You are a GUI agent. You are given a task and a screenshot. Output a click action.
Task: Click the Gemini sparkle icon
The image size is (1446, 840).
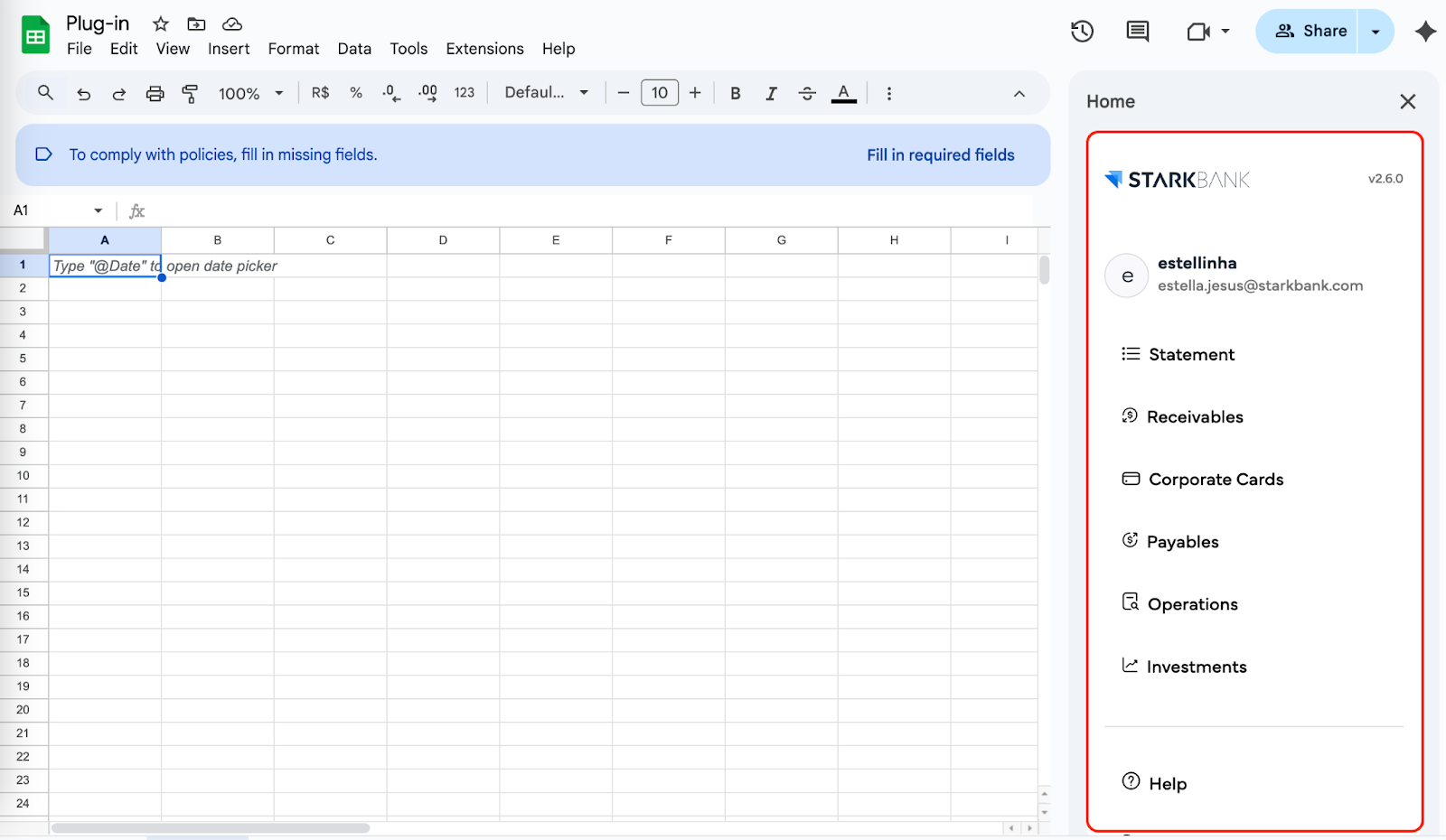(x=1425, y=32)
